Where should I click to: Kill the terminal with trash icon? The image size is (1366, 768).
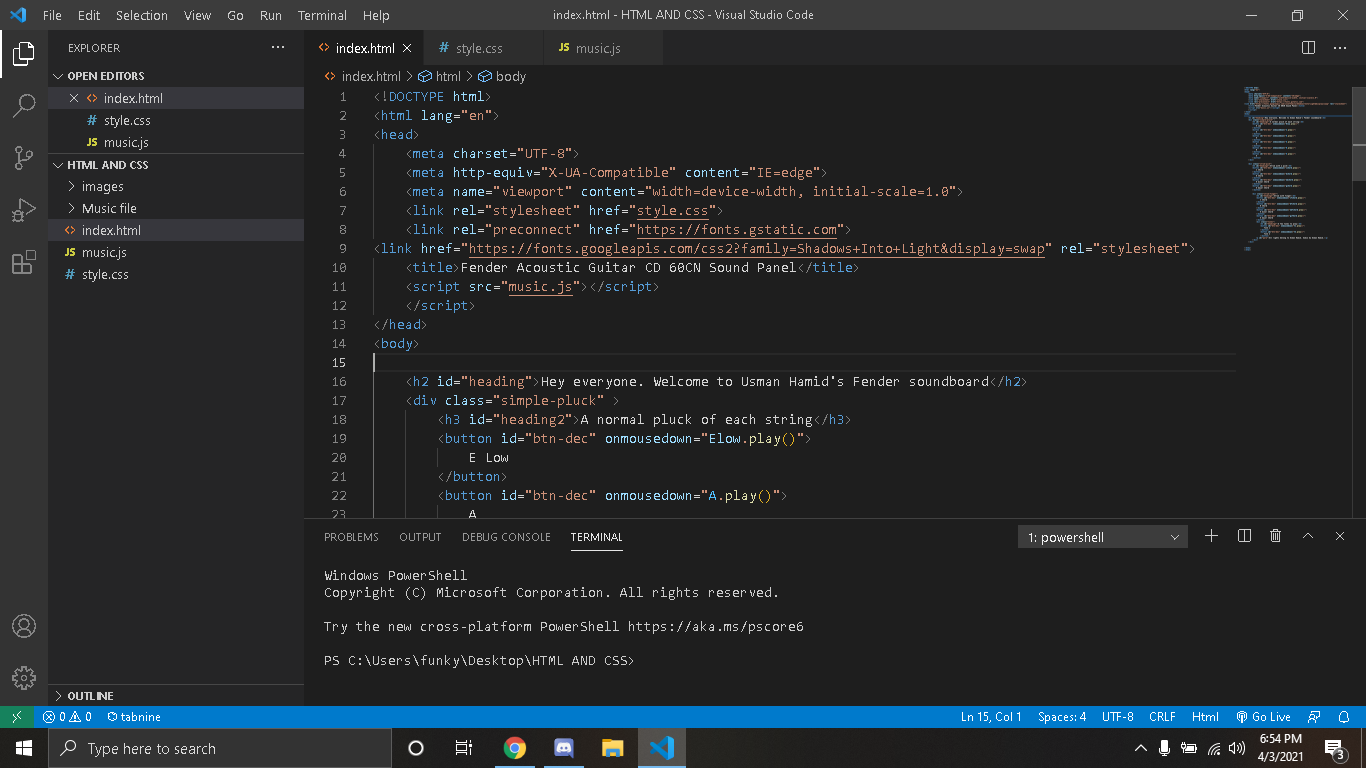click(1275, 536)
